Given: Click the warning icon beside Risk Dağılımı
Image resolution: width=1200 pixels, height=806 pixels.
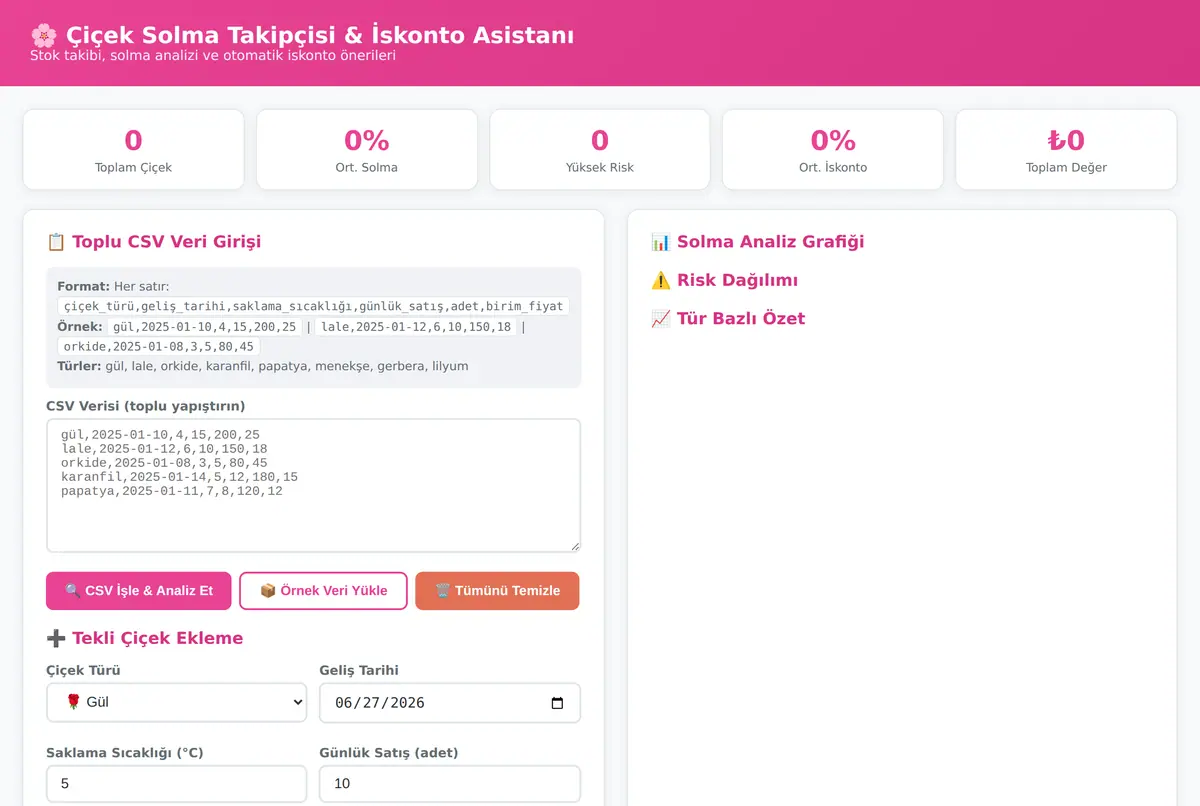Looking at the screenshot, I should click(x=660, y=280).
